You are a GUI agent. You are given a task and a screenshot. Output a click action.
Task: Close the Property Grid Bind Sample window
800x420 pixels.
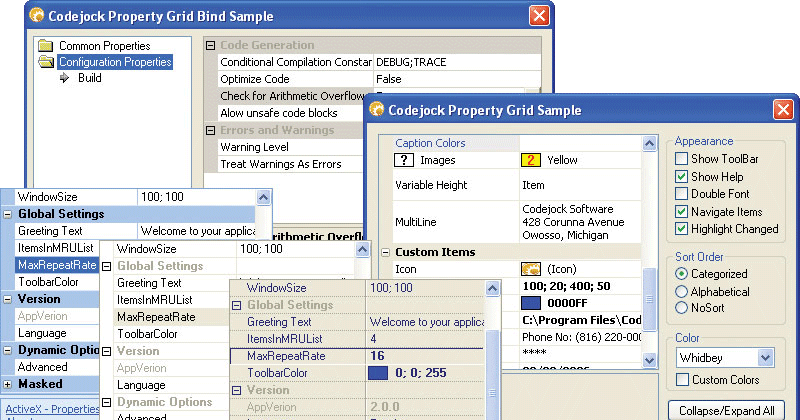pyautogui.click(x=539, y=15)
